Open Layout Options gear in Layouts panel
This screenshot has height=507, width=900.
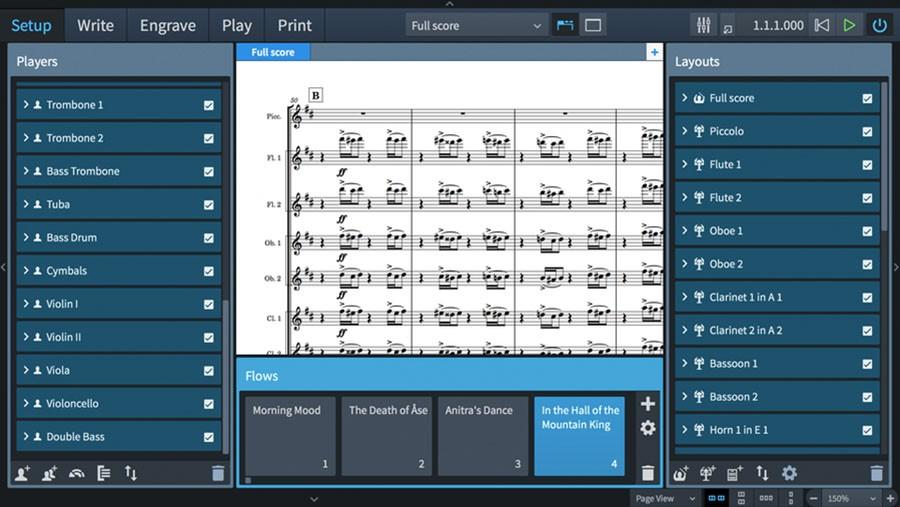[x=789, y=473]
